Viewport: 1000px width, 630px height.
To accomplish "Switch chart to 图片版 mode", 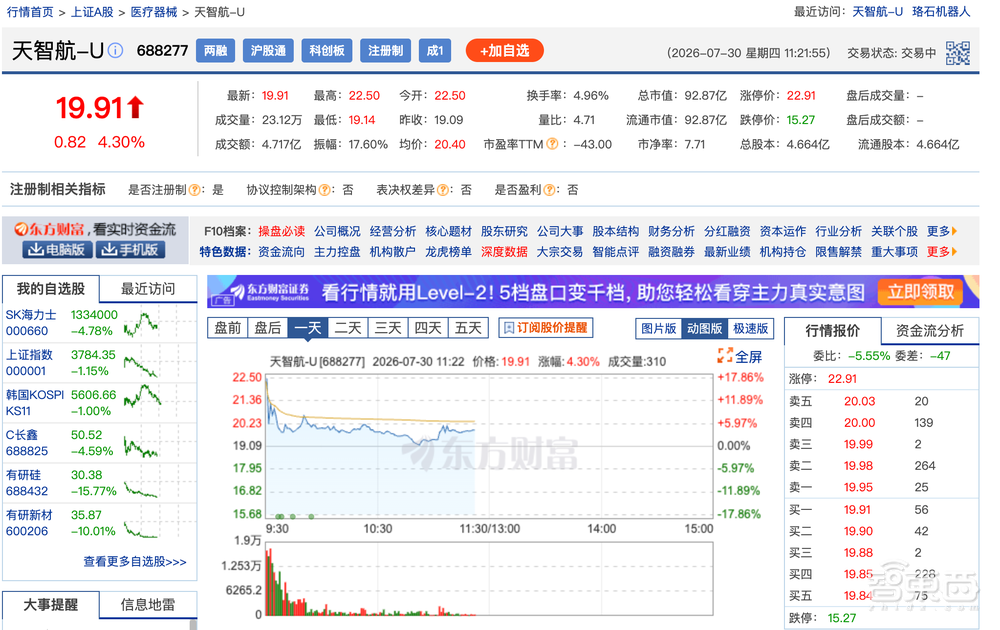I will point(658,328).
